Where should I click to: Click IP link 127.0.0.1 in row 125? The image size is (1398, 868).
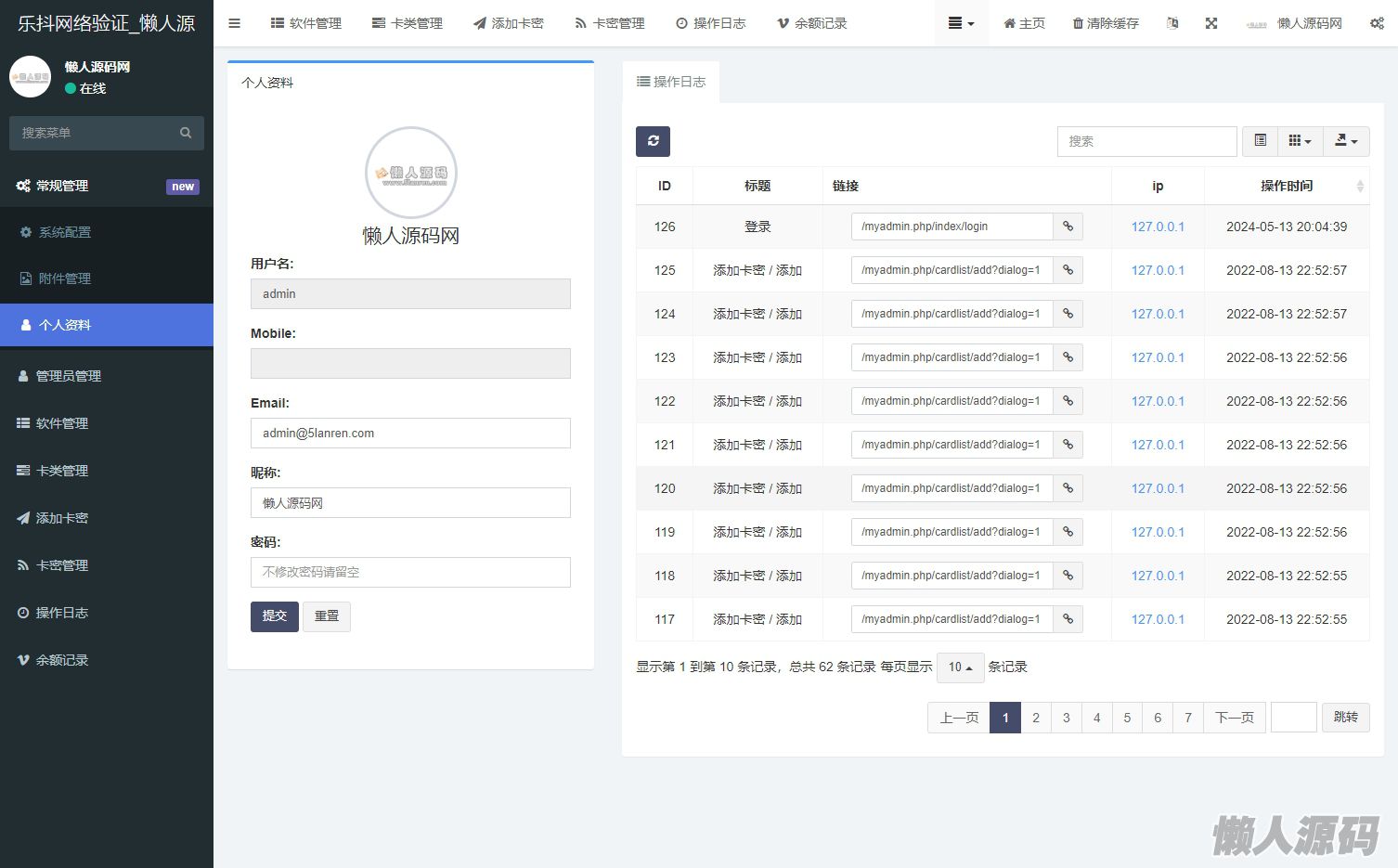click(x=1158, y=270)
